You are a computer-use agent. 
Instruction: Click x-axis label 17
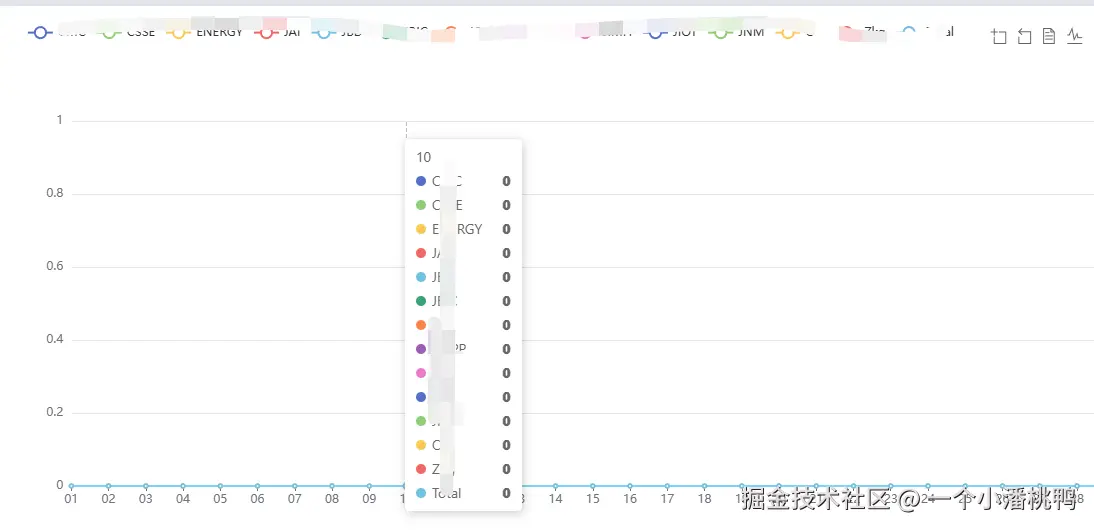[x=667, y=499]
